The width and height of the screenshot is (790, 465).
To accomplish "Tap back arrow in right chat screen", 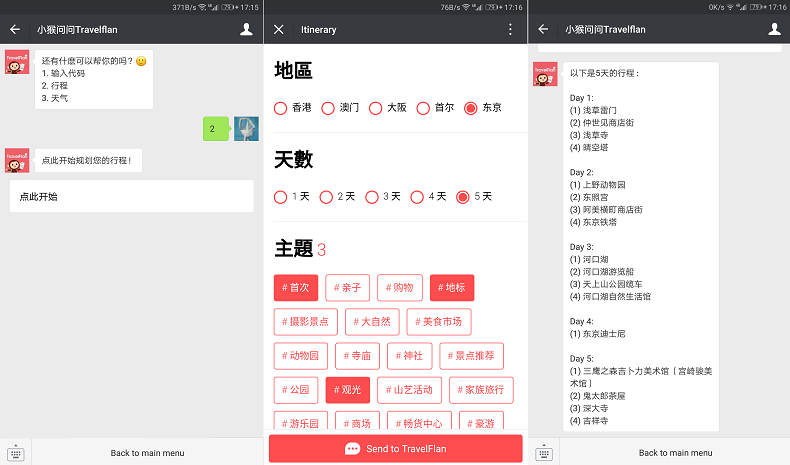I will point(543,29).
